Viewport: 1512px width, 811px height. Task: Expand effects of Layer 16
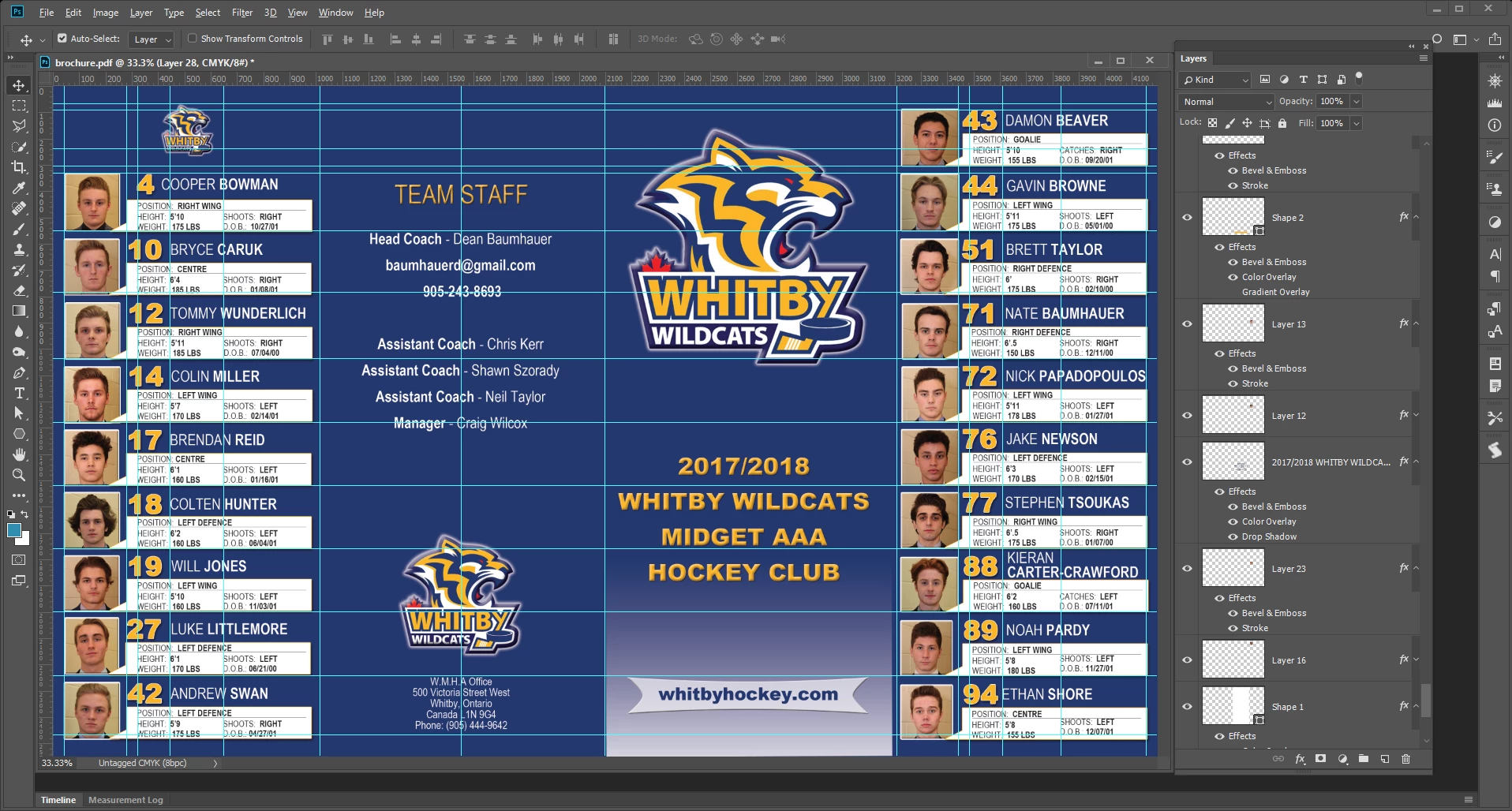click(x=1416, y=660)
